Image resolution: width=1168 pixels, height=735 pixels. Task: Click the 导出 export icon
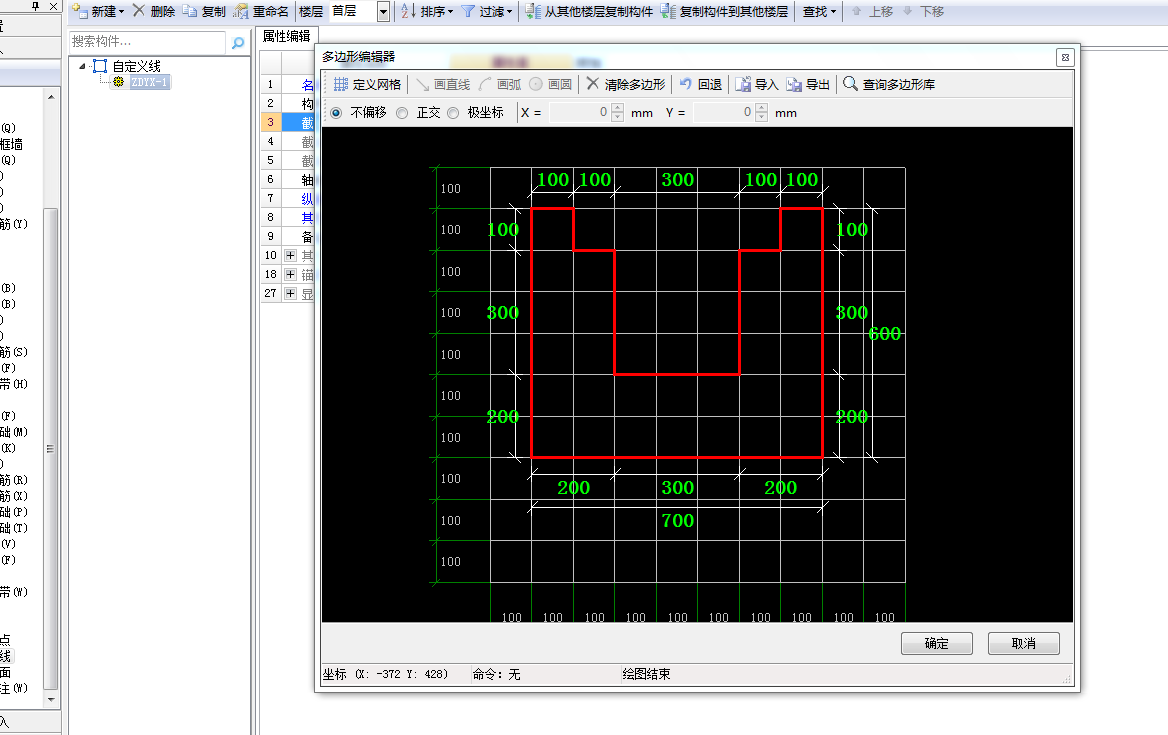(794, 84)
